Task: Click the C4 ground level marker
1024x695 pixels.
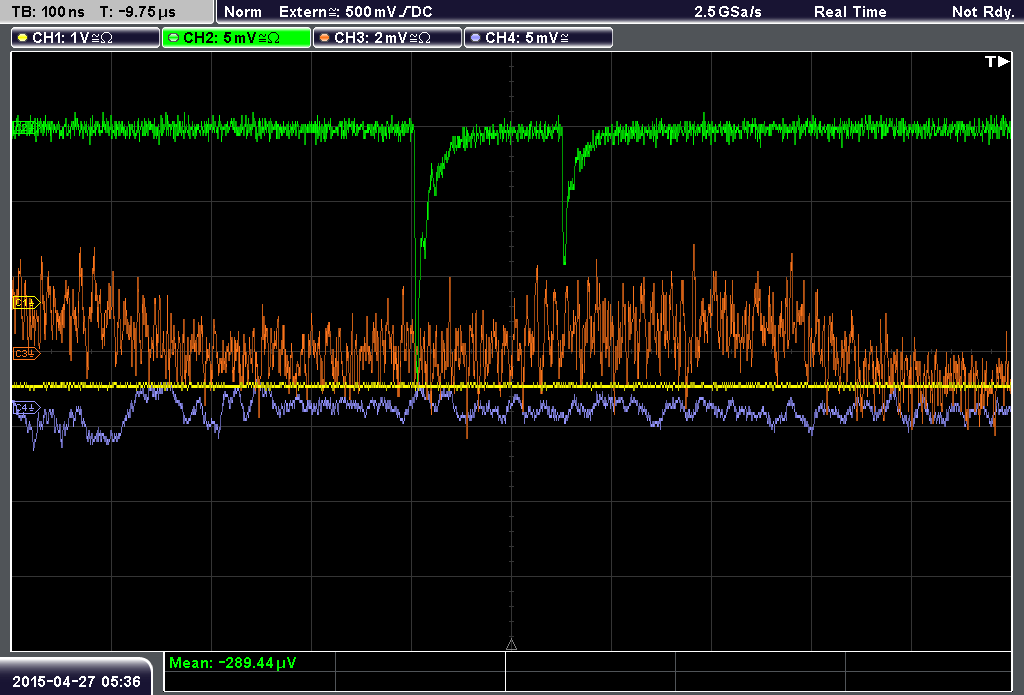Action: tap(26, 408)
